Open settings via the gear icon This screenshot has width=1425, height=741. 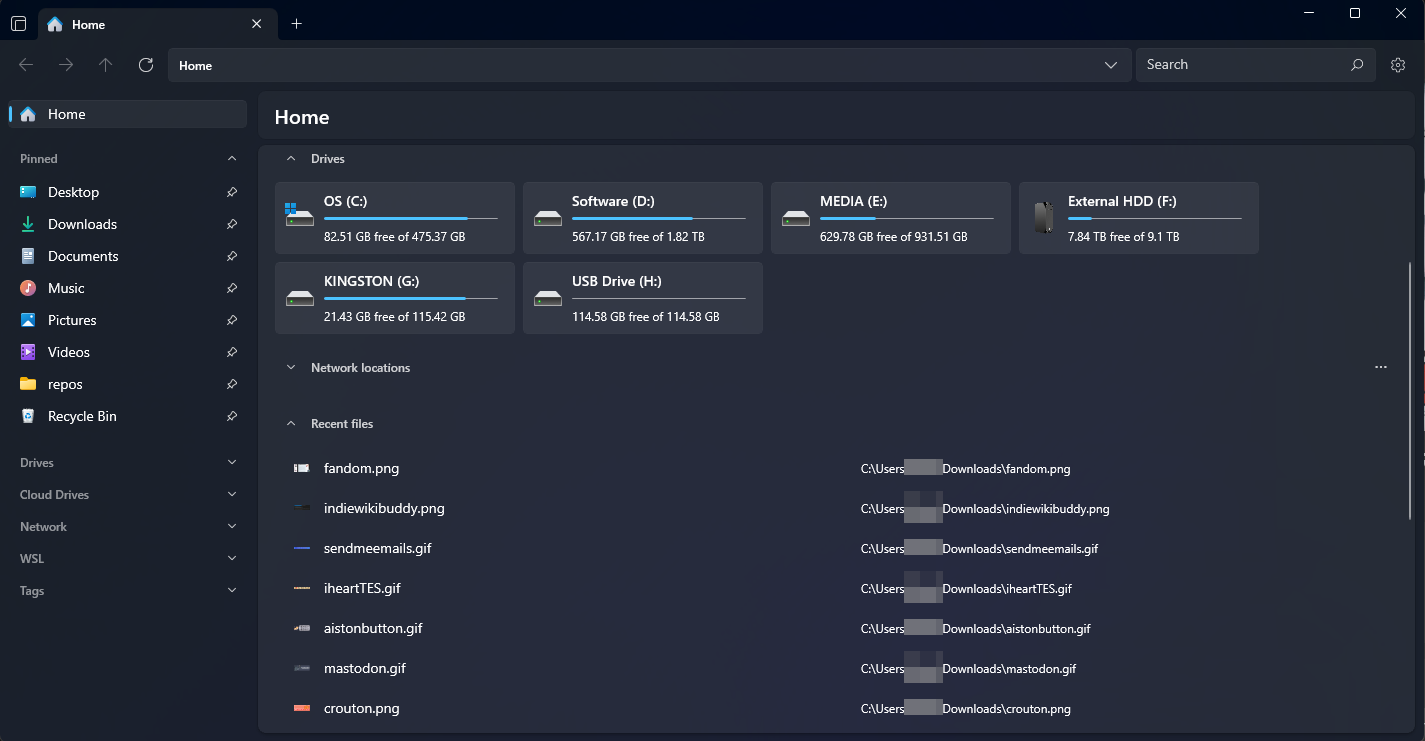pos(1397,65)
